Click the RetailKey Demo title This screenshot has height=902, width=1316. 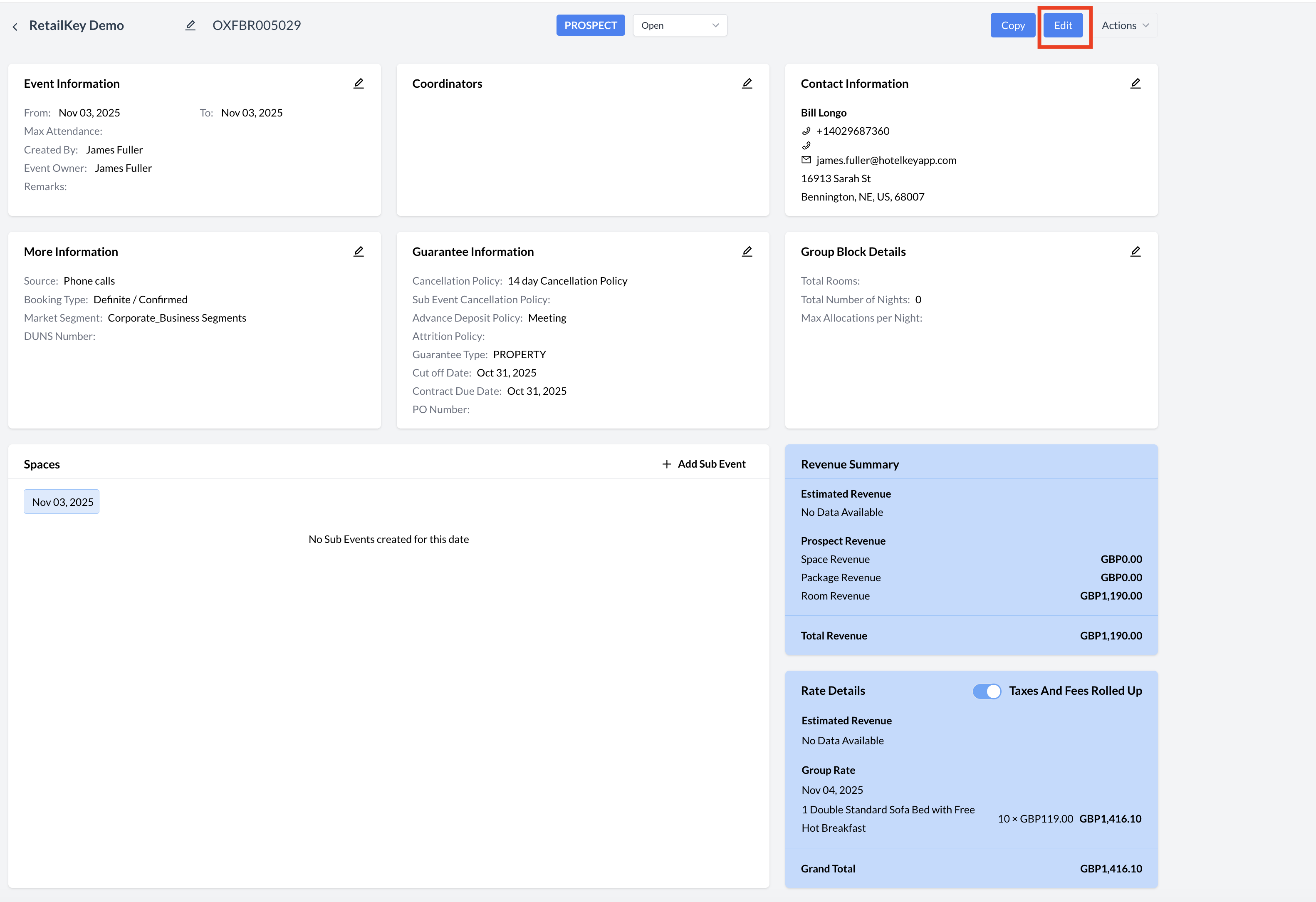point(77,25)
